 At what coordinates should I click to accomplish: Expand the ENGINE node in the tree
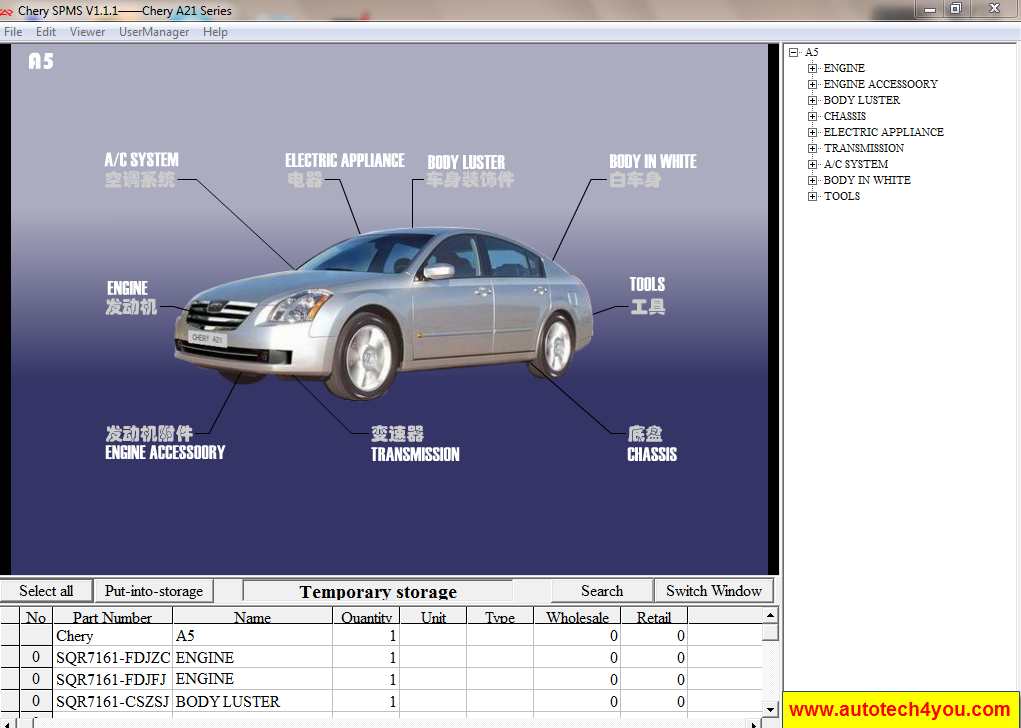click(812, 68)
